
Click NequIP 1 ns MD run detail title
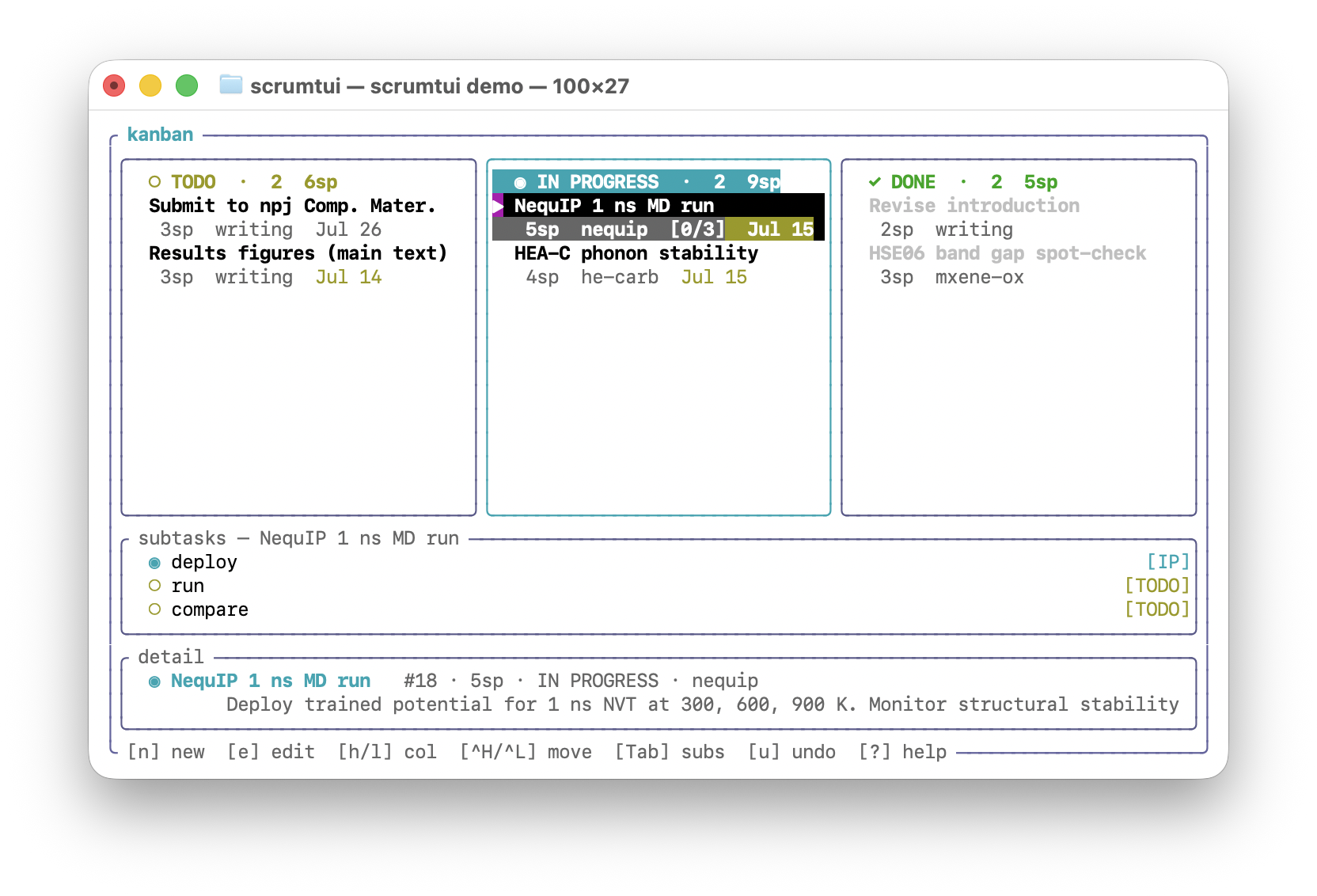click(x=271, y=681)
